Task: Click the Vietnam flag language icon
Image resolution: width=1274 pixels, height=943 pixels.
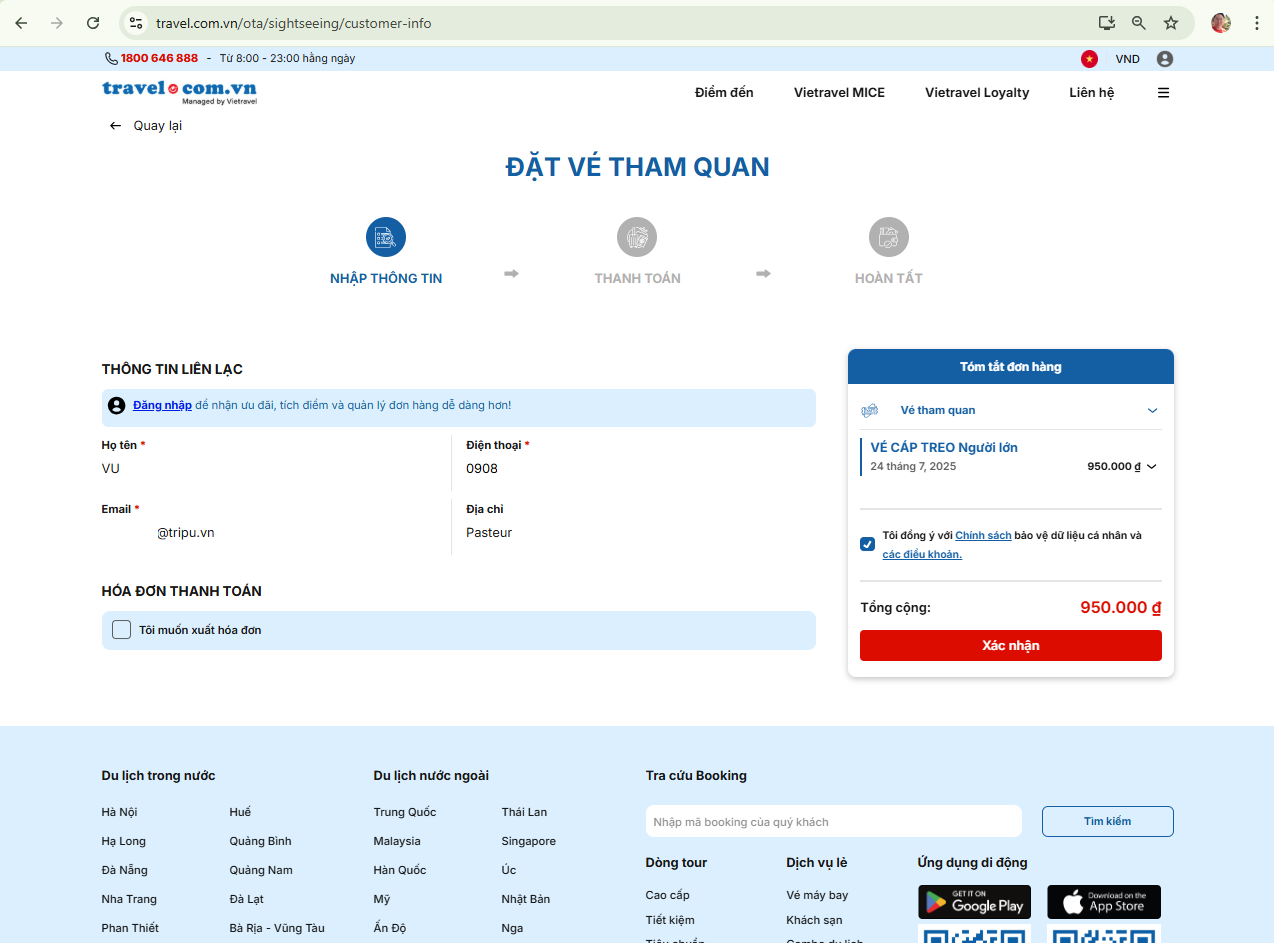Action: [x=1089, y=59]
